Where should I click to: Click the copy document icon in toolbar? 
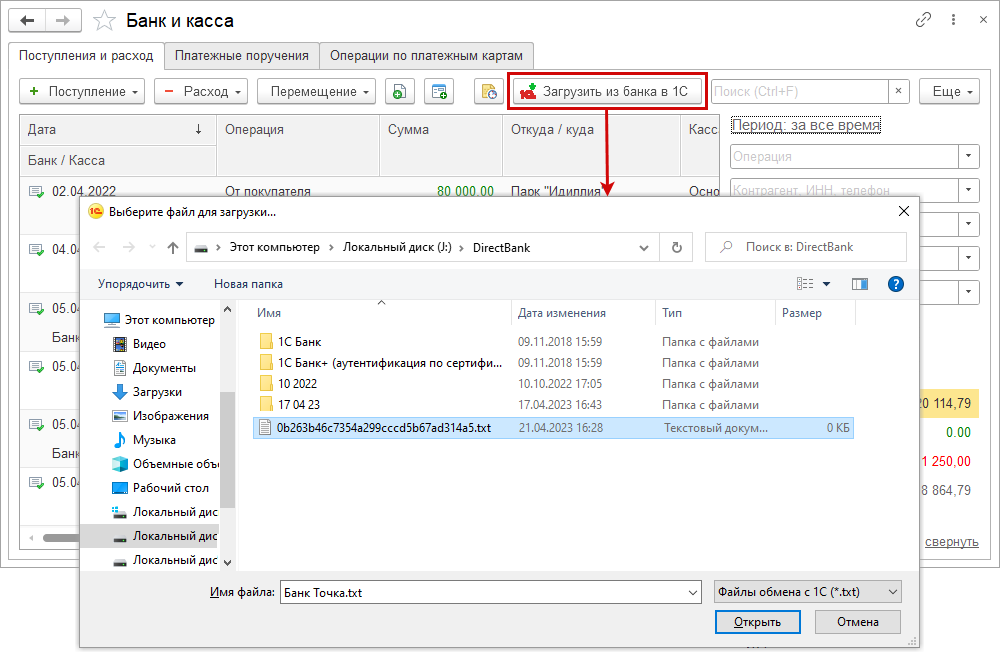(x=399, y=91)
